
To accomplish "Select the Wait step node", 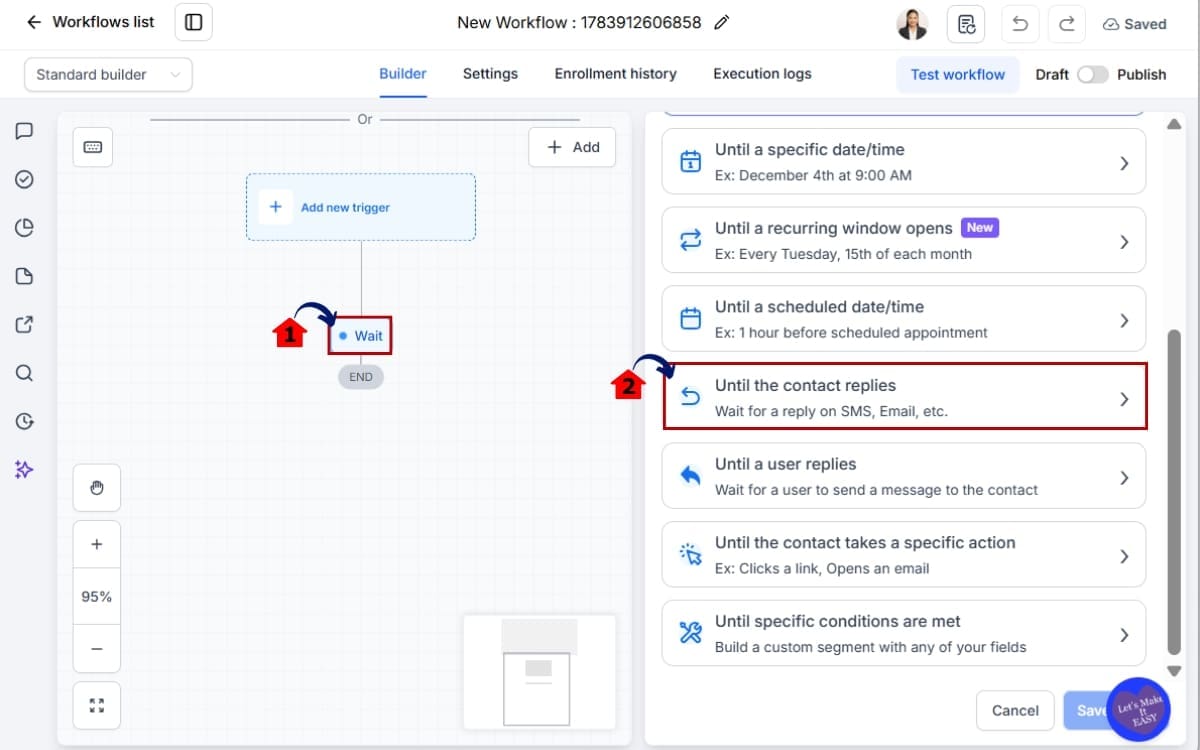I will (360, 336).
